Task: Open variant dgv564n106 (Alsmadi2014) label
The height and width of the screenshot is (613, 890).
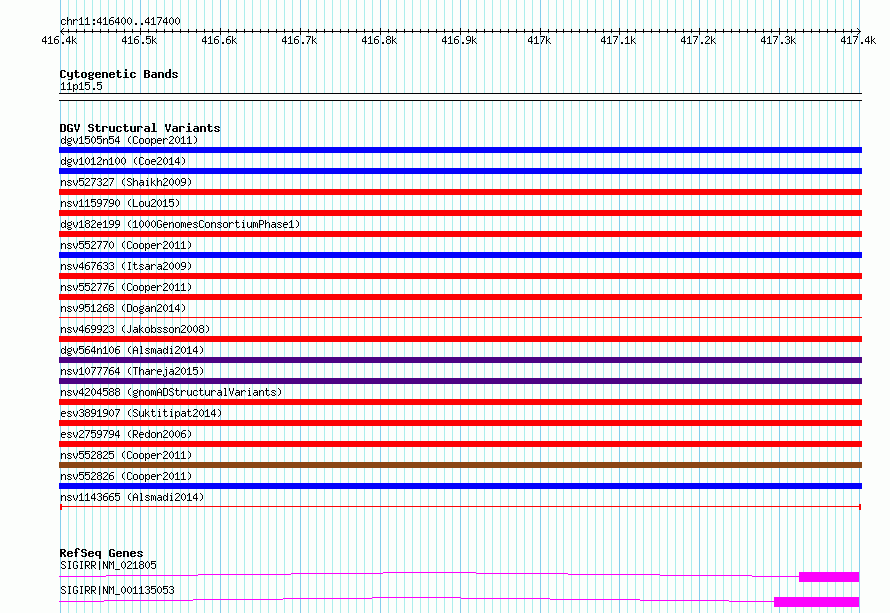Action: (132, 350)
